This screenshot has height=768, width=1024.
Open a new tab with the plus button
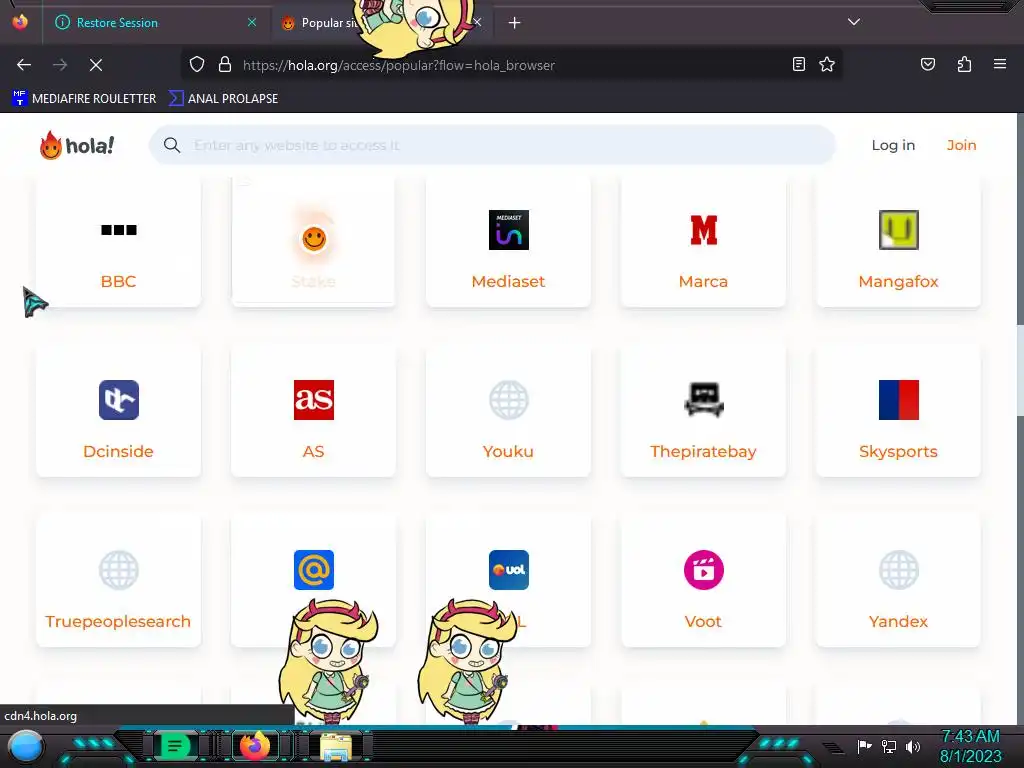coord(515,23)
